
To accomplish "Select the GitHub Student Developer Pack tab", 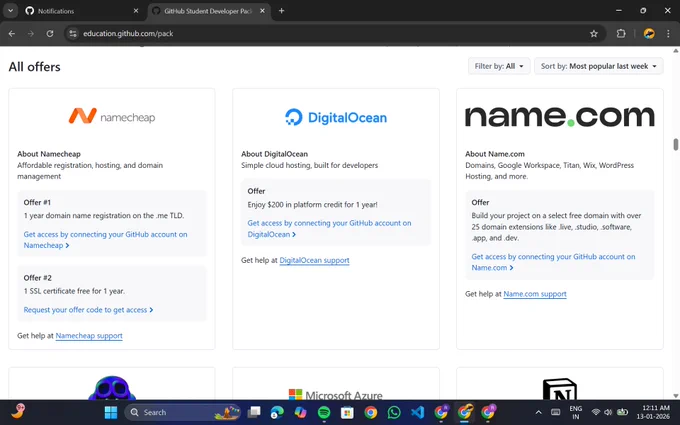I will (209, 11).
